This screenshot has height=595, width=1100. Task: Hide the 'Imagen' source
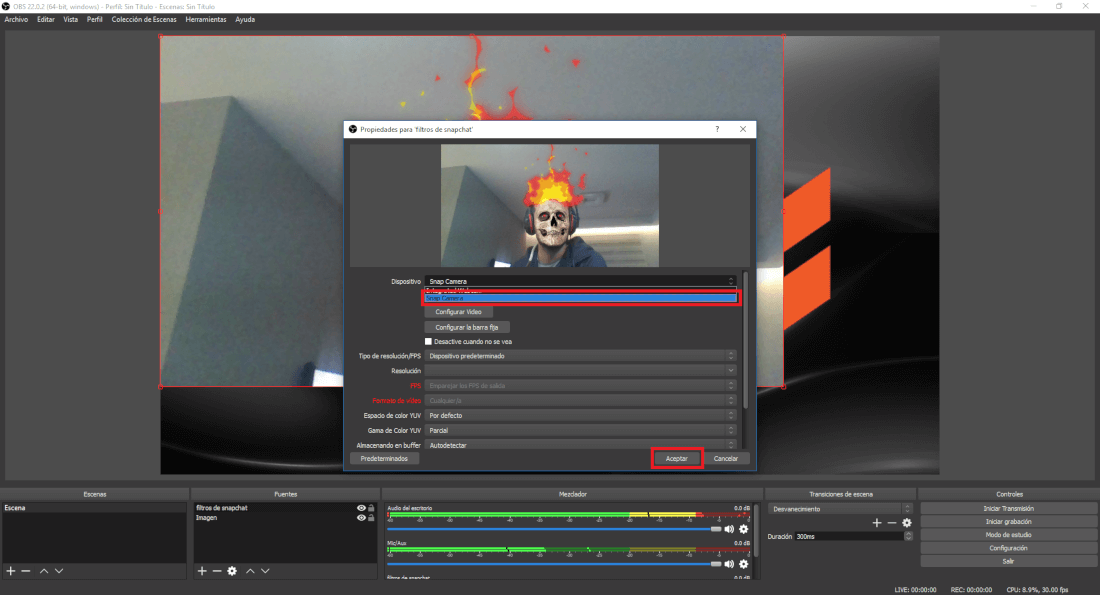(361, 518)
